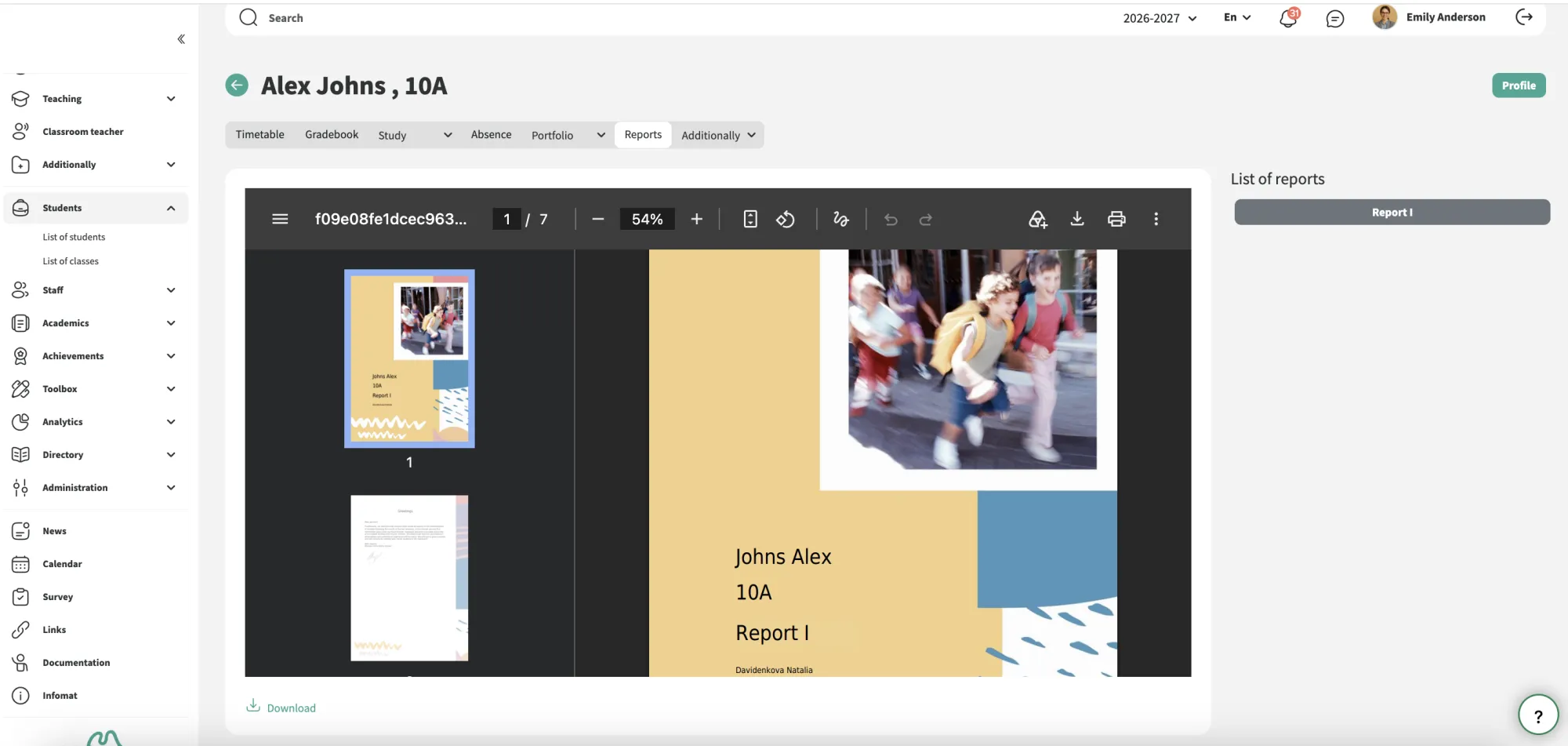Screen dimensions: 1568x746
Task: Expand the Analytics sidebar section
Action: coord(95,422)
